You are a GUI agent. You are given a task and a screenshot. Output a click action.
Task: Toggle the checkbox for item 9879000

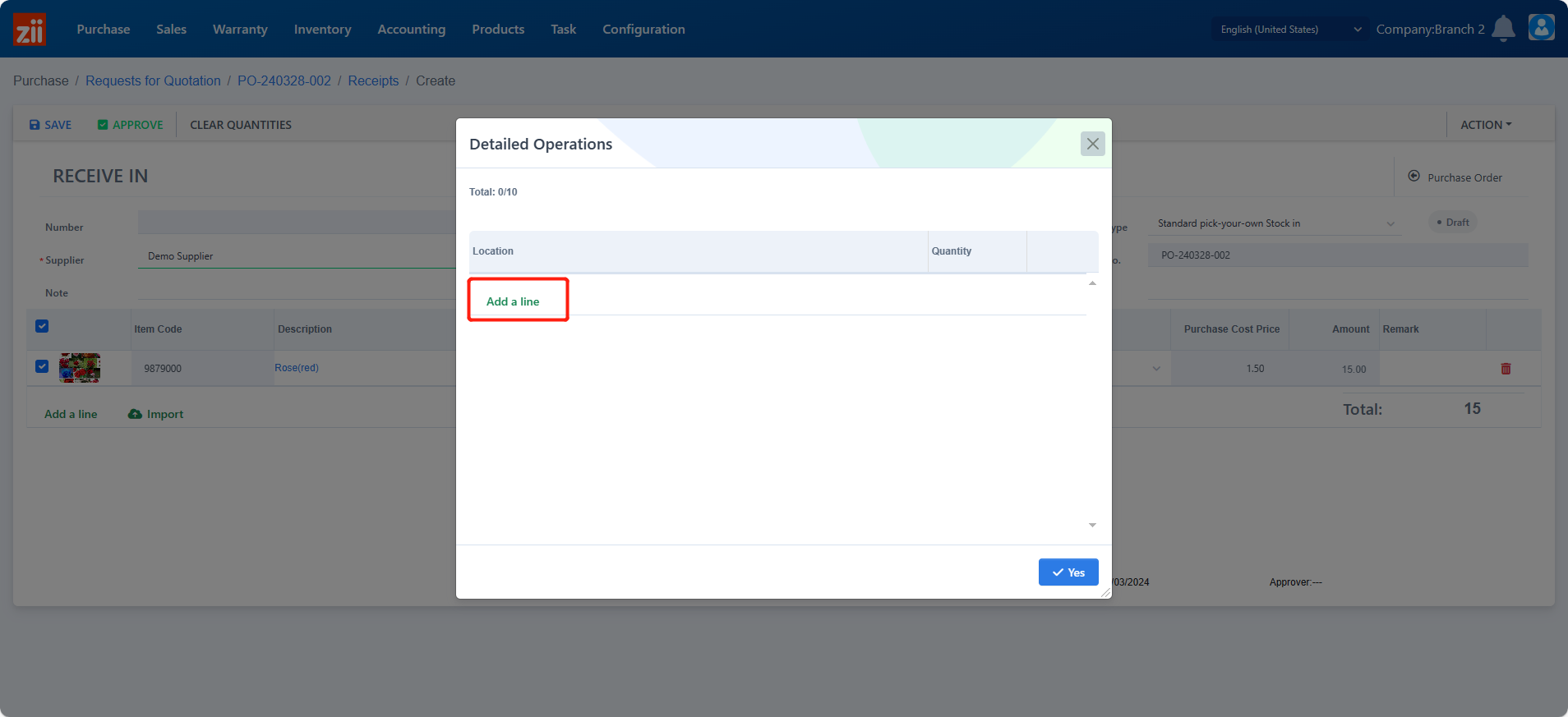pyautogui.click(x=42, y=366)
